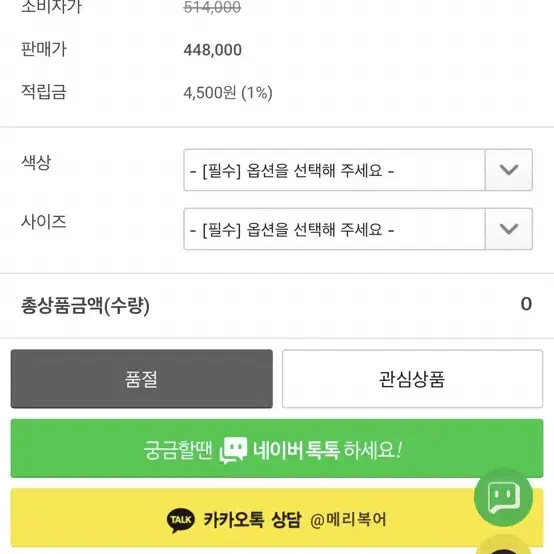Image resolution: width=554 pixels, height=554 pixels.
Task: Click the total amount value 0
Action: click(x=526, y=304)
